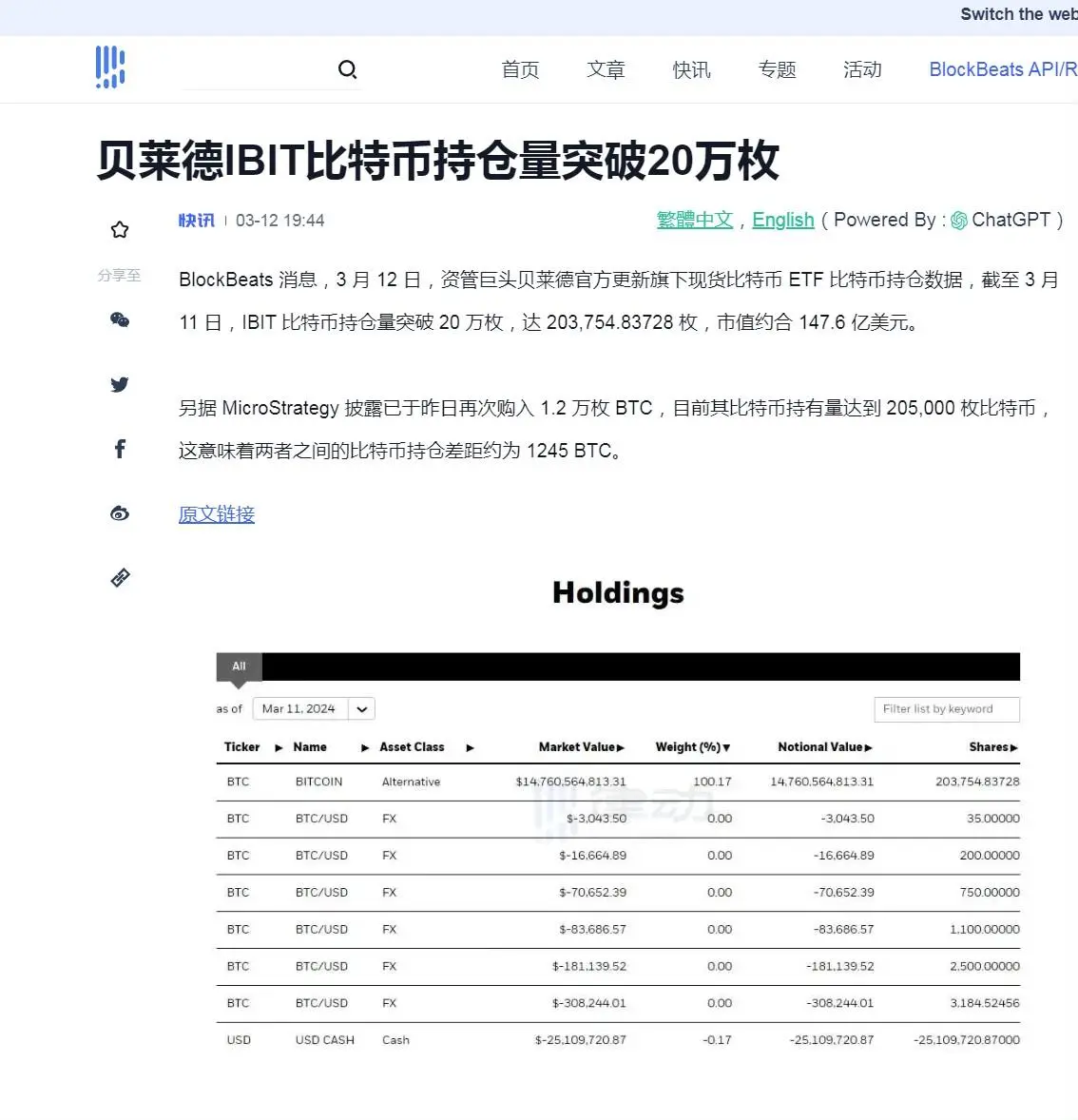This screenshot has width=1078, height=1120.
Task: Select the BITCOIN name cell
Action: point(318,782)
